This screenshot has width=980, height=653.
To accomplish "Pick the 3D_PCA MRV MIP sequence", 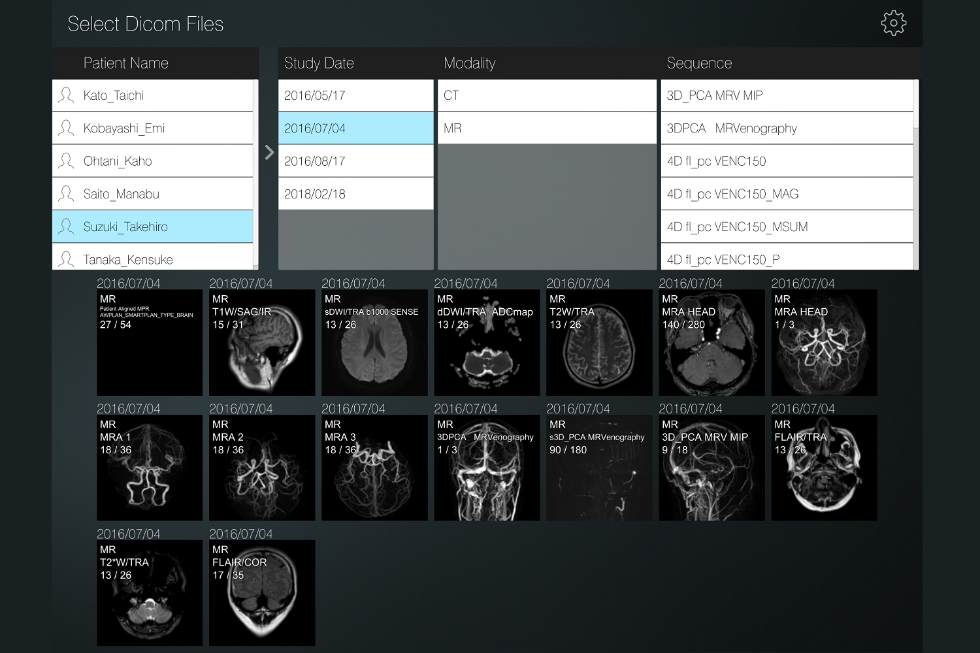I will [786, 96].
